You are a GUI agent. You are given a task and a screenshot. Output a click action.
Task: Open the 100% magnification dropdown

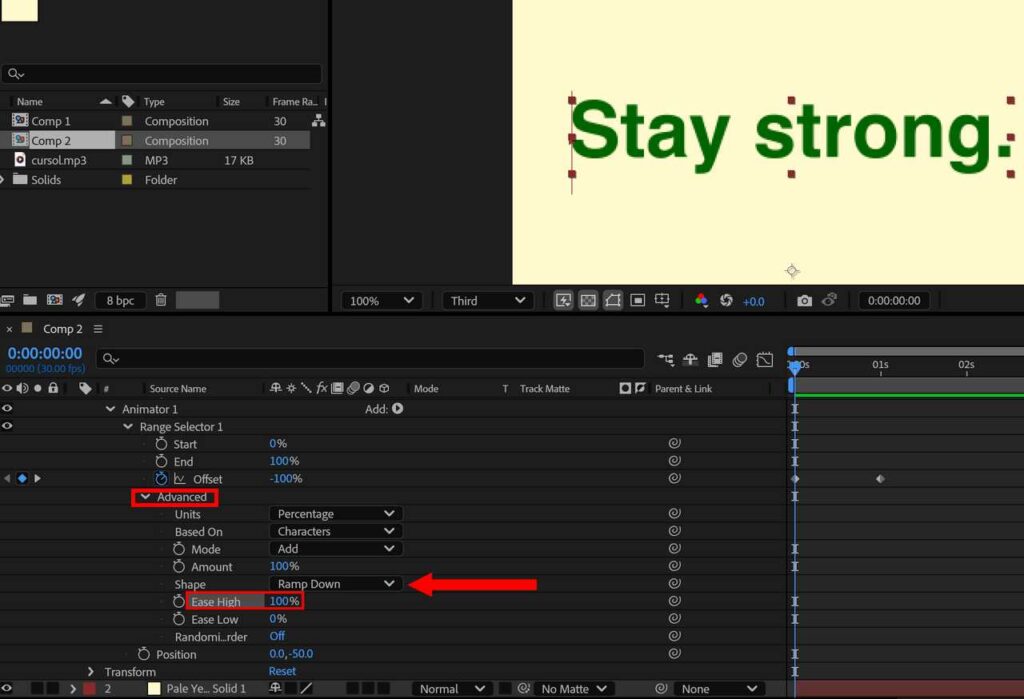pos(381,301)
